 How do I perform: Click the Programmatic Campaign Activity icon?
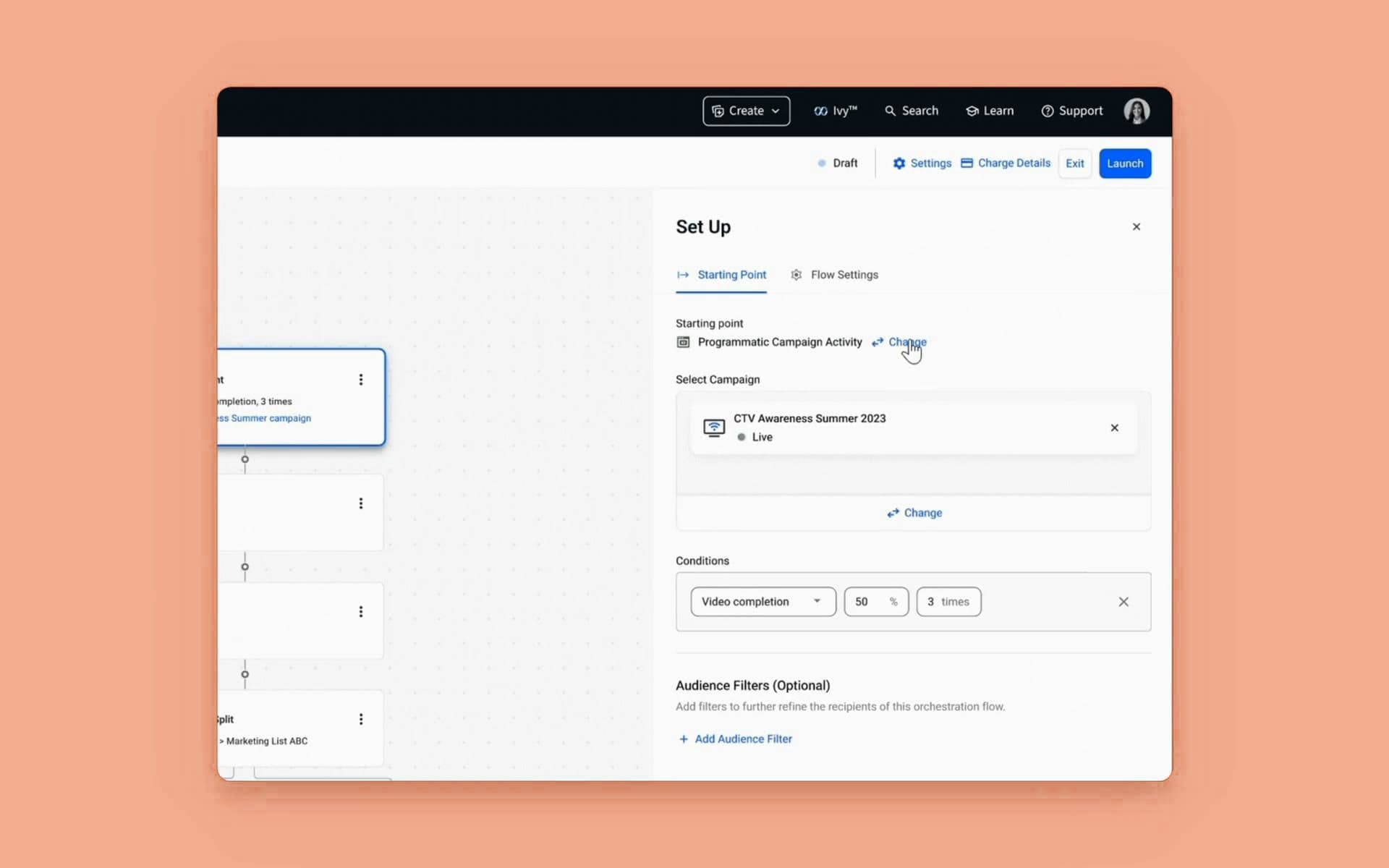[x=683, y=342]
